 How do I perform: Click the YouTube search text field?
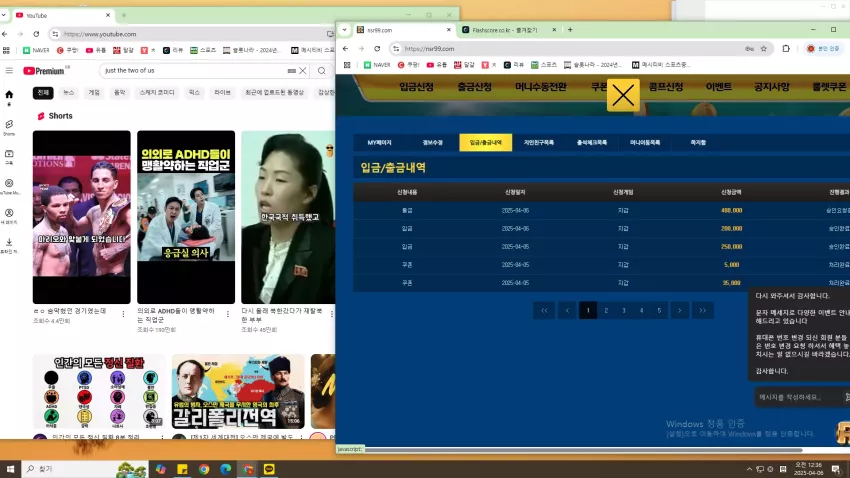(x=195, y=70)
